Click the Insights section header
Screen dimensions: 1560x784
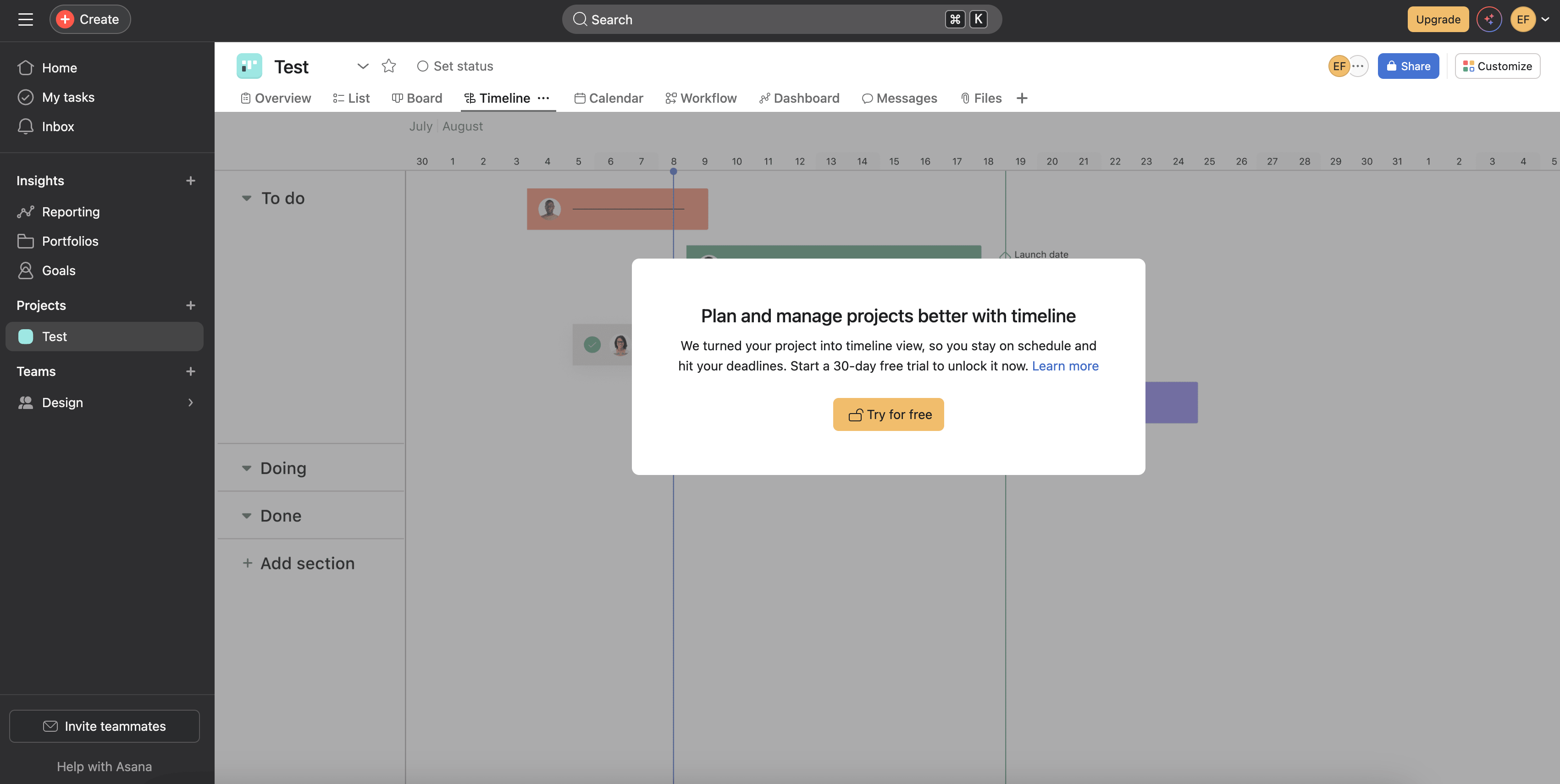40,180
